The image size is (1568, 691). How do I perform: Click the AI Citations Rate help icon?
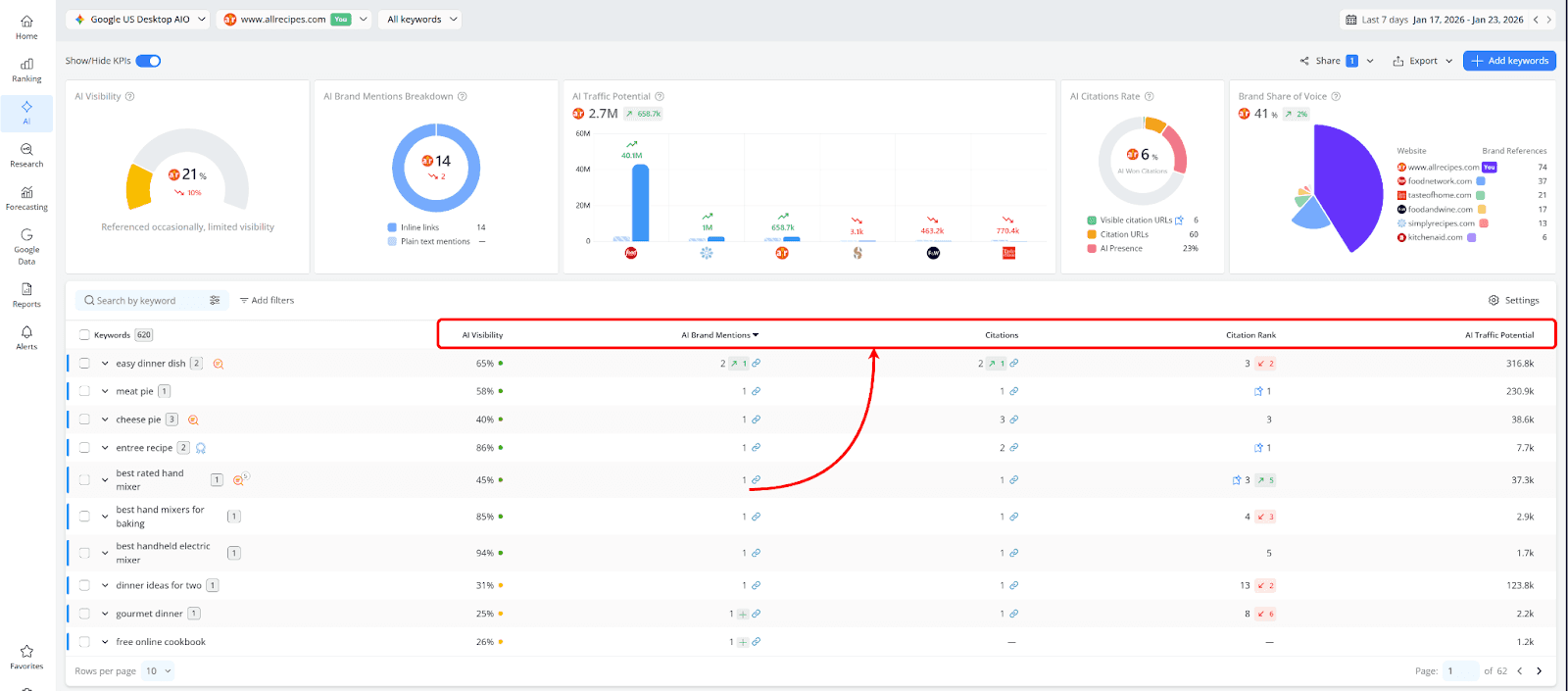tap(1150, 96)
